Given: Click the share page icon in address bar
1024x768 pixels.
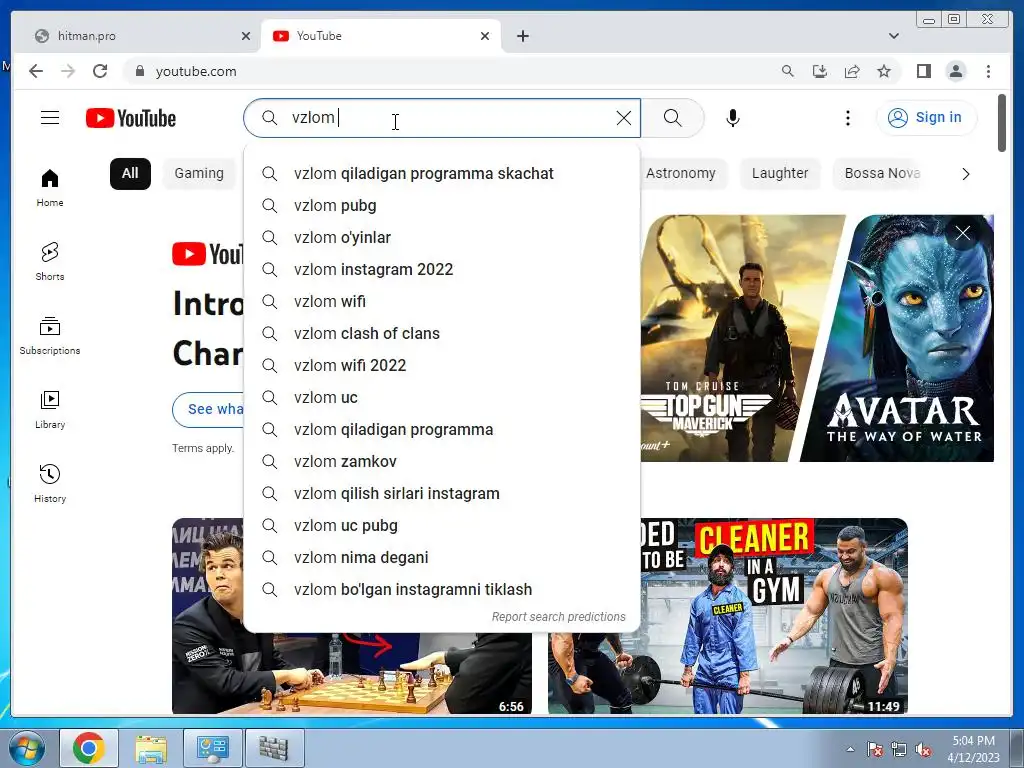Looking at the screenshot, I should coord(852,71).
